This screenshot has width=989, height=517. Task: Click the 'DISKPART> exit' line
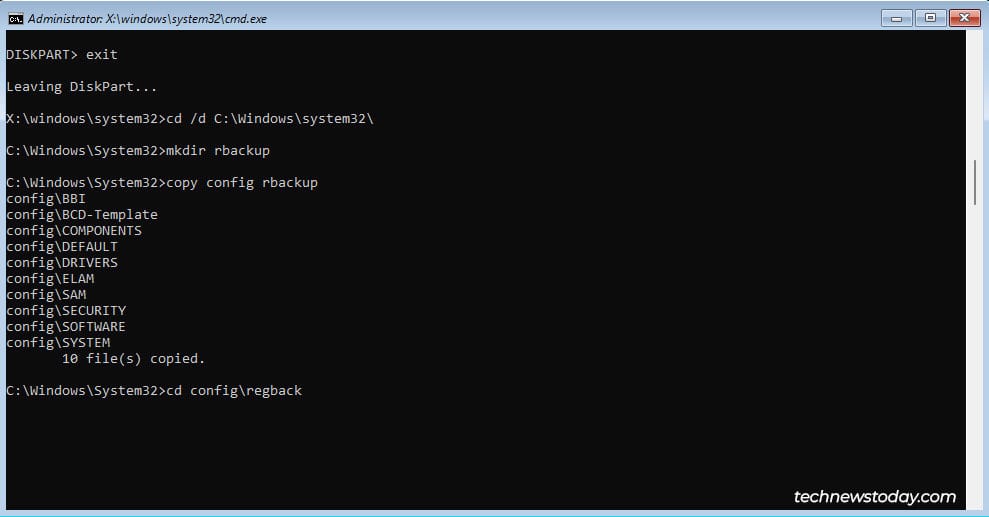click(x=62, y=54)
